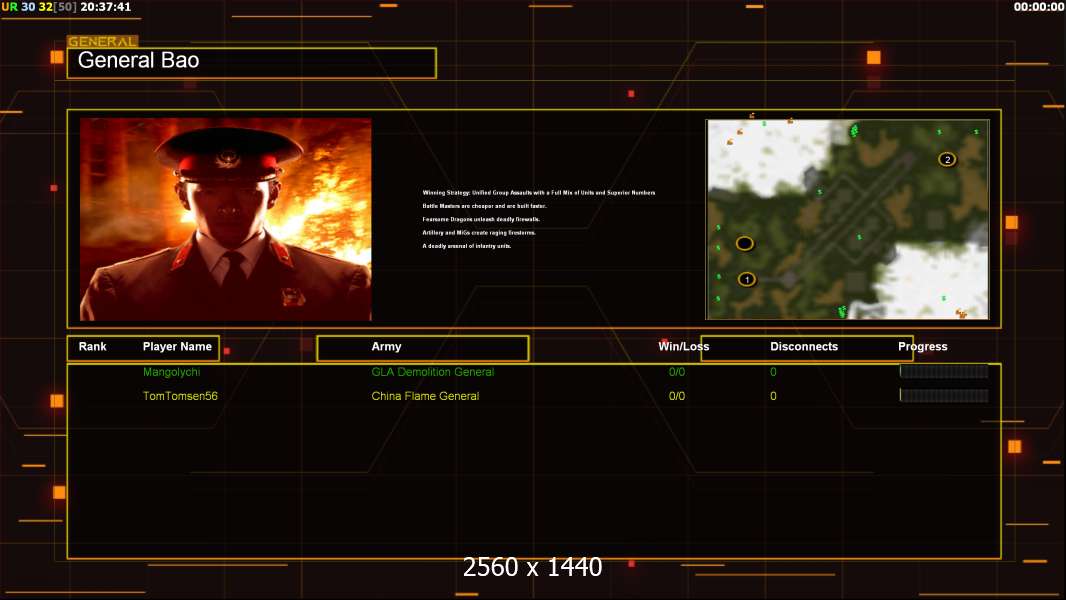1066x600 pixels.
Task: Click the Rank column header
Action: pyautogui.click(x=93, y=347)
